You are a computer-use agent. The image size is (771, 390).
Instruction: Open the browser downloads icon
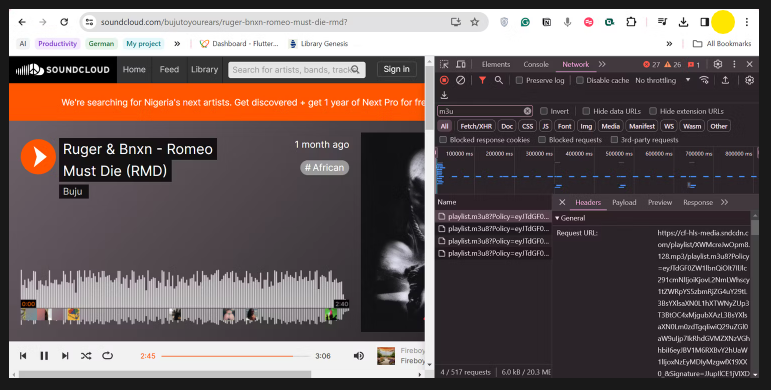[x=683, y=22]
